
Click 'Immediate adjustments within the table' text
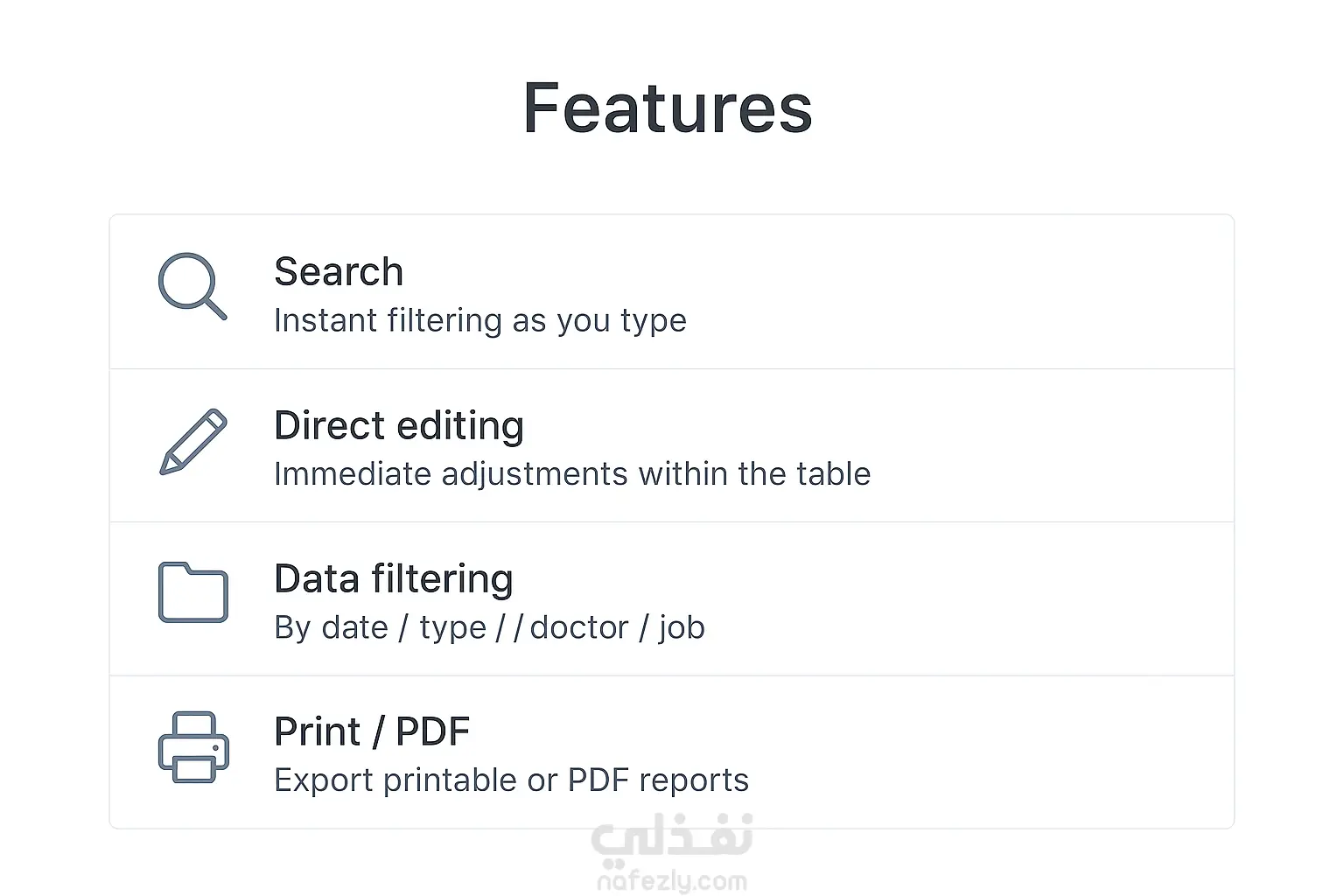pyautogui.click(x=572, y=474)
